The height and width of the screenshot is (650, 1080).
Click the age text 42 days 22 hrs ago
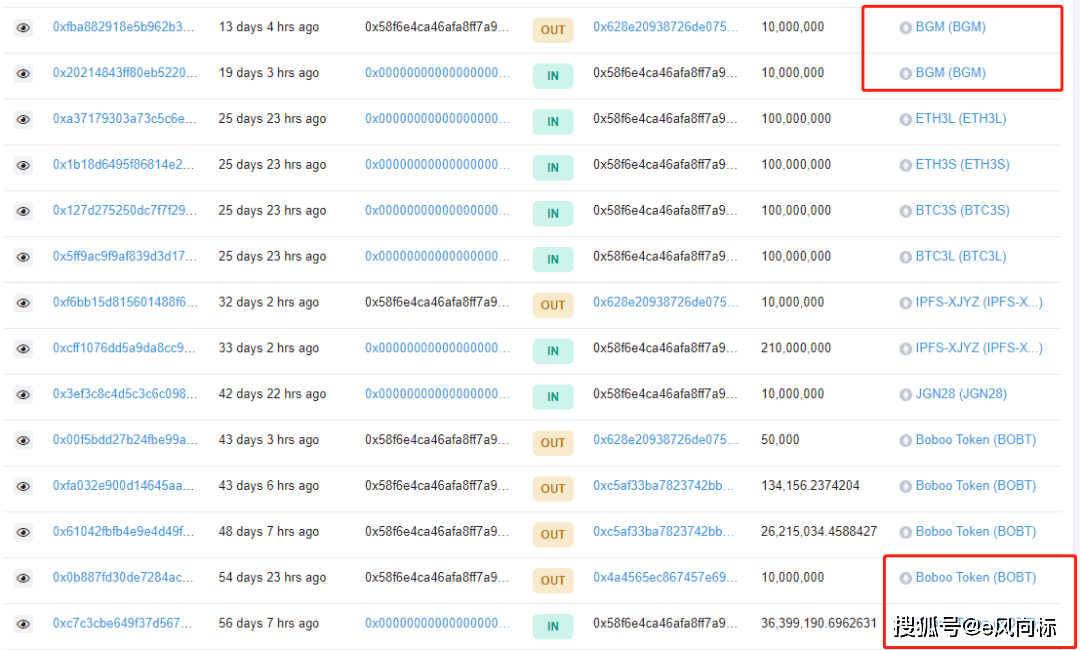272,394
